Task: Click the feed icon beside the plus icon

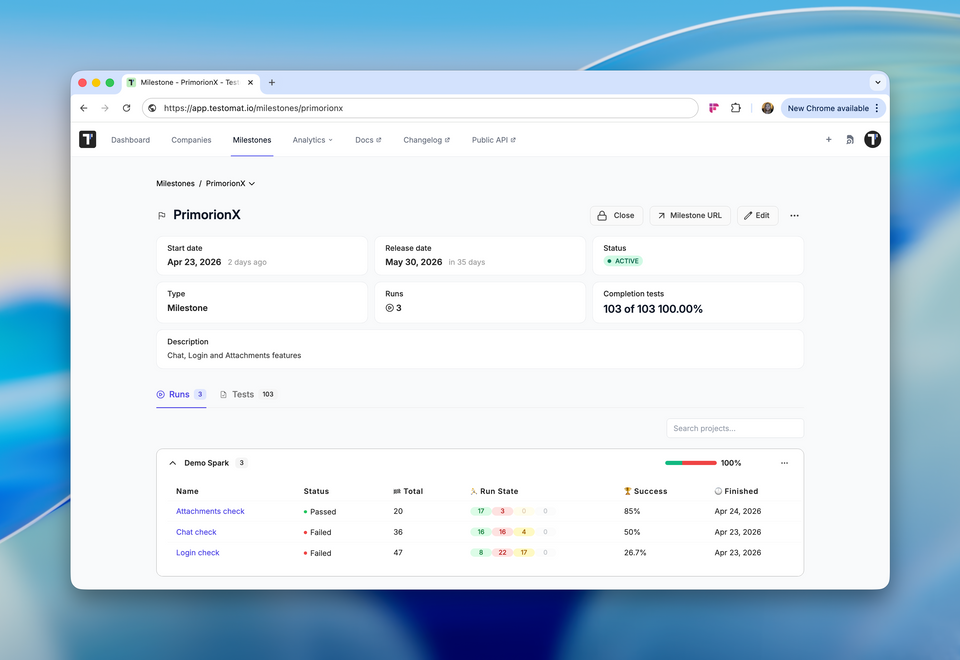Action: click(851, 139)
